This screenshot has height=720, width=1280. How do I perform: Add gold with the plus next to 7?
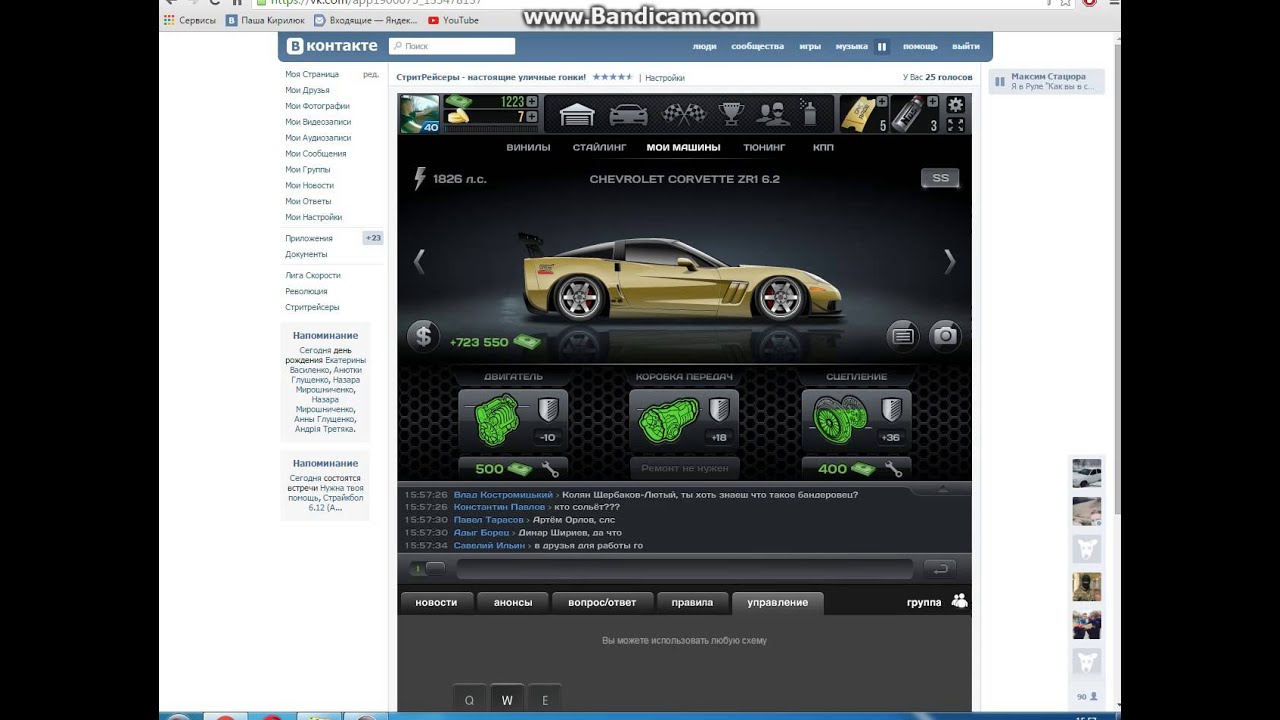point(532,116)
